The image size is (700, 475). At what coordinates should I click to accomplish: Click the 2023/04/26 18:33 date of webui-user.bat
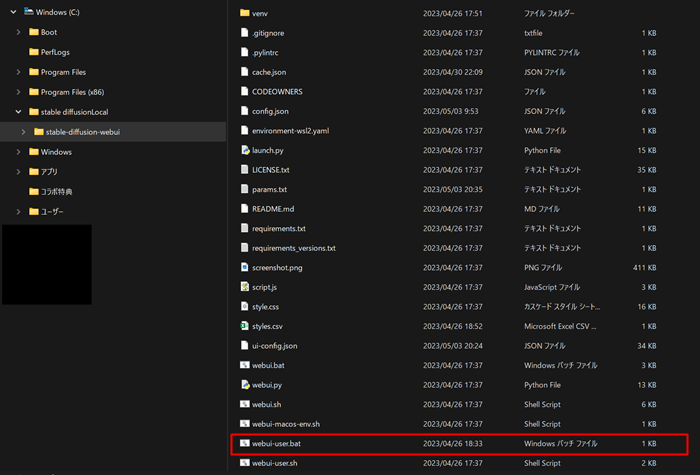pos(453,443)
